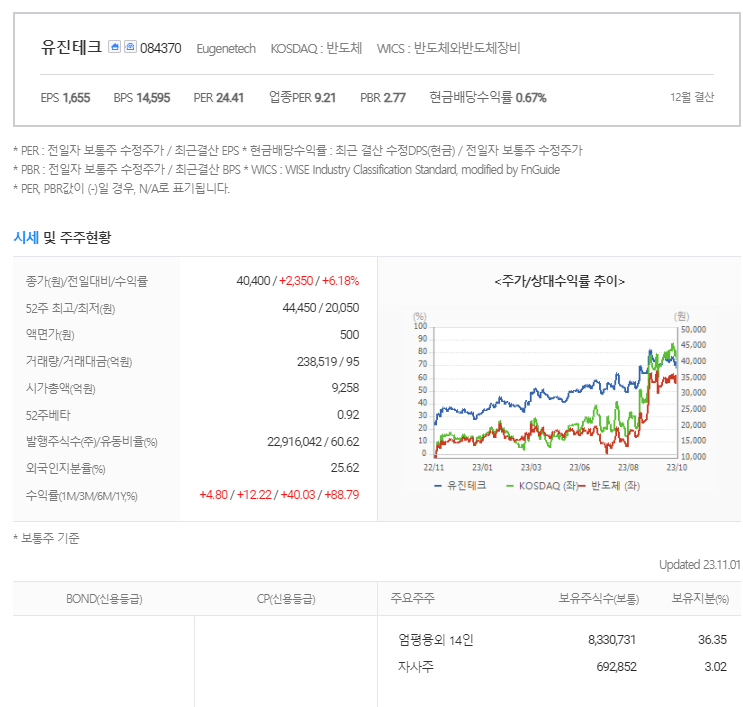Click the 반도체 (좌) red legend entry
Viewport: 743px width, 707px height.
[x=609, y=486]
